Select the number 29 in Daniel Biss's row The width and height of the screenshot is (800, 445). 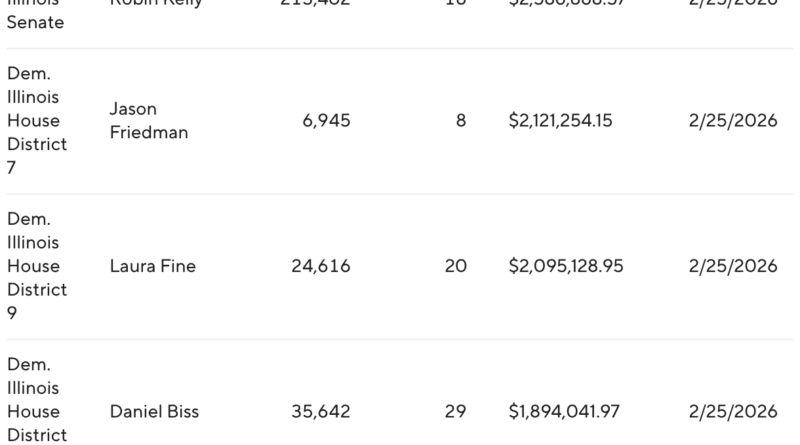coord(455,412)
